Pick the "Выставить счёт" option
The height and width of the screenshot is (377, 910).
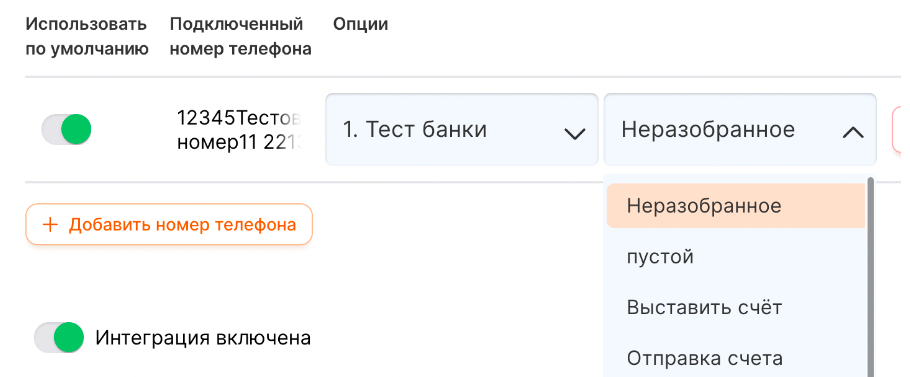pos(736,307)
